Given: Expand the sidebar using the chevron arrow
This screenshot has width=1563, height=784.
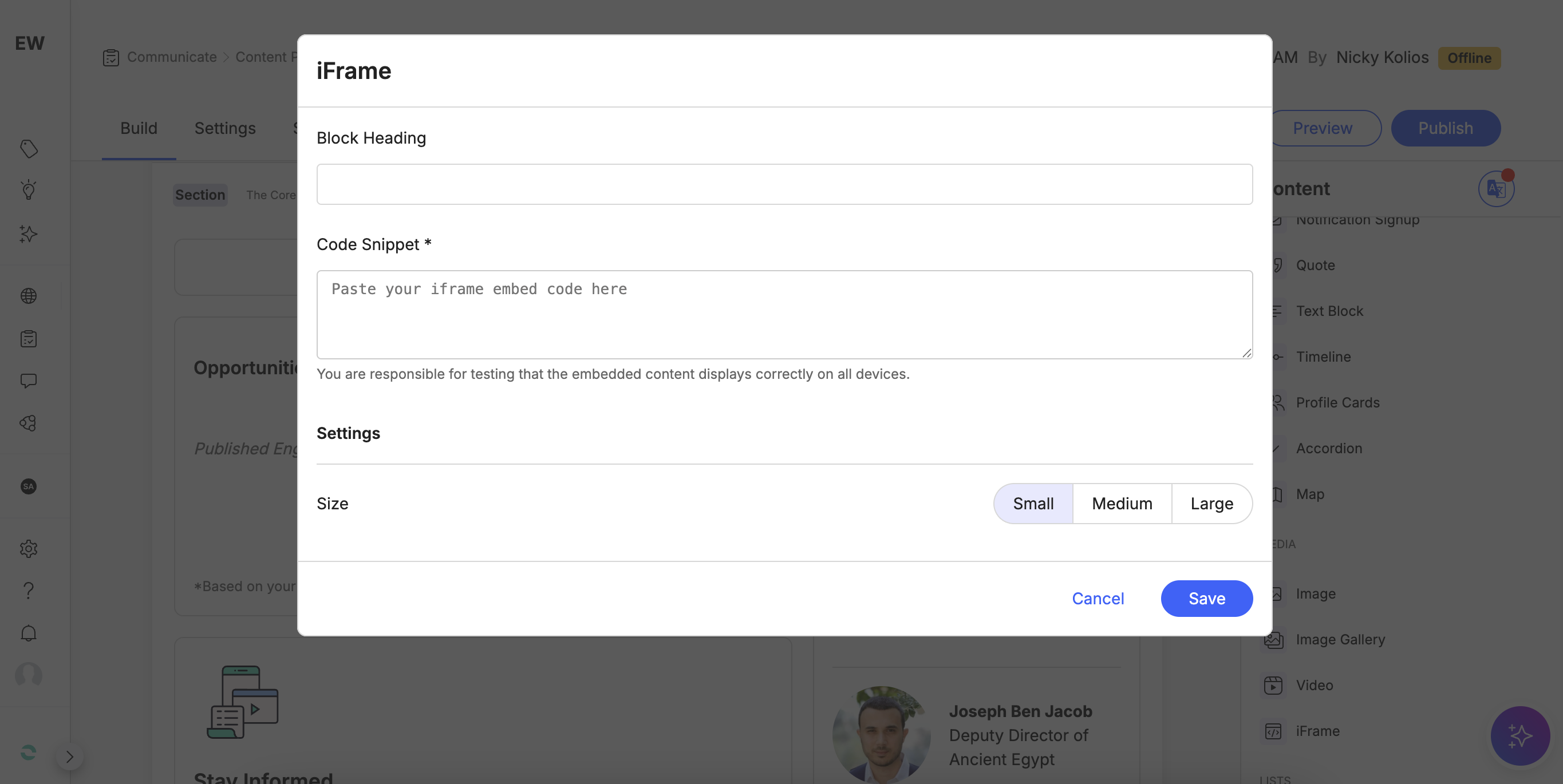Looking at the screenshot, I should [69, 756].
